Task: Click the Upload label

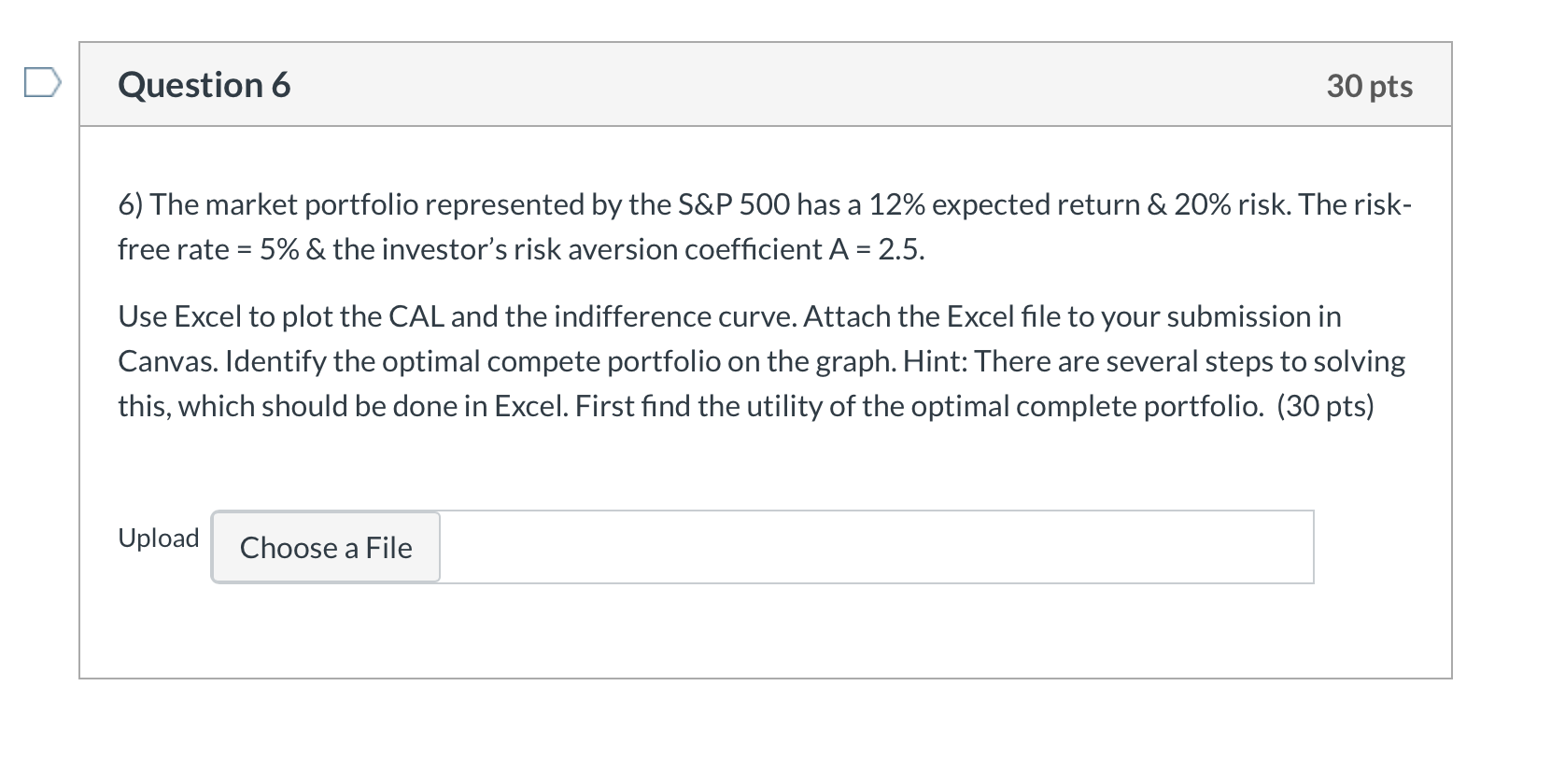Action: click(159, 539)
